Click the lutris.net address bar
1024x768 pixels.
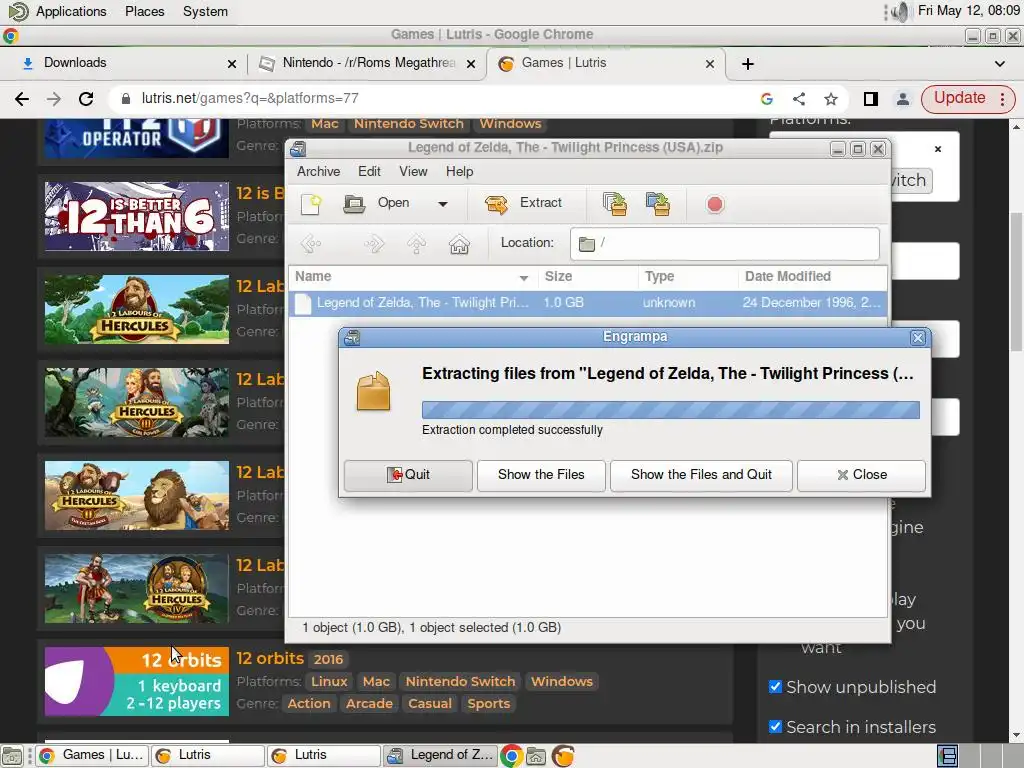tap(431, 99)
